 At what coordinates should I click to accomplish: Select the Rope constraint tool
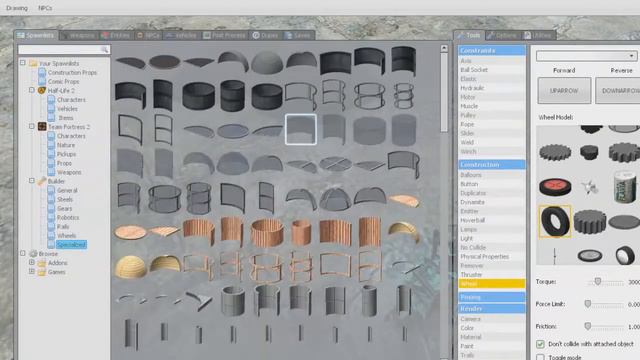[492, 124]
